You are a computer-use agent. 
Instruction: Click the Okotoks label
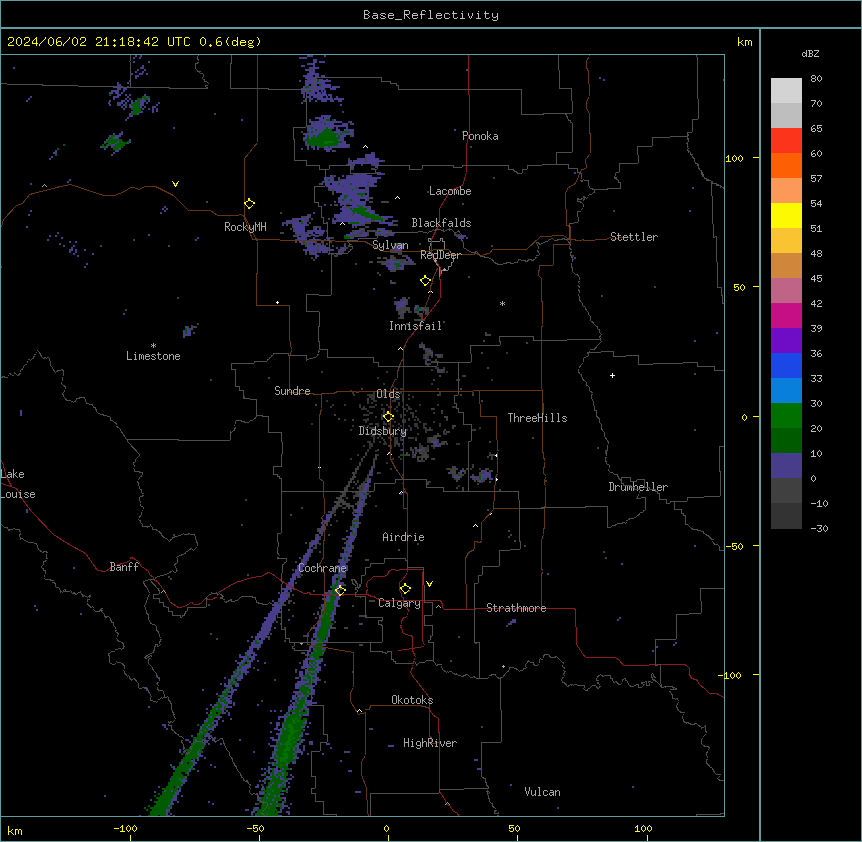coord(412,700)
